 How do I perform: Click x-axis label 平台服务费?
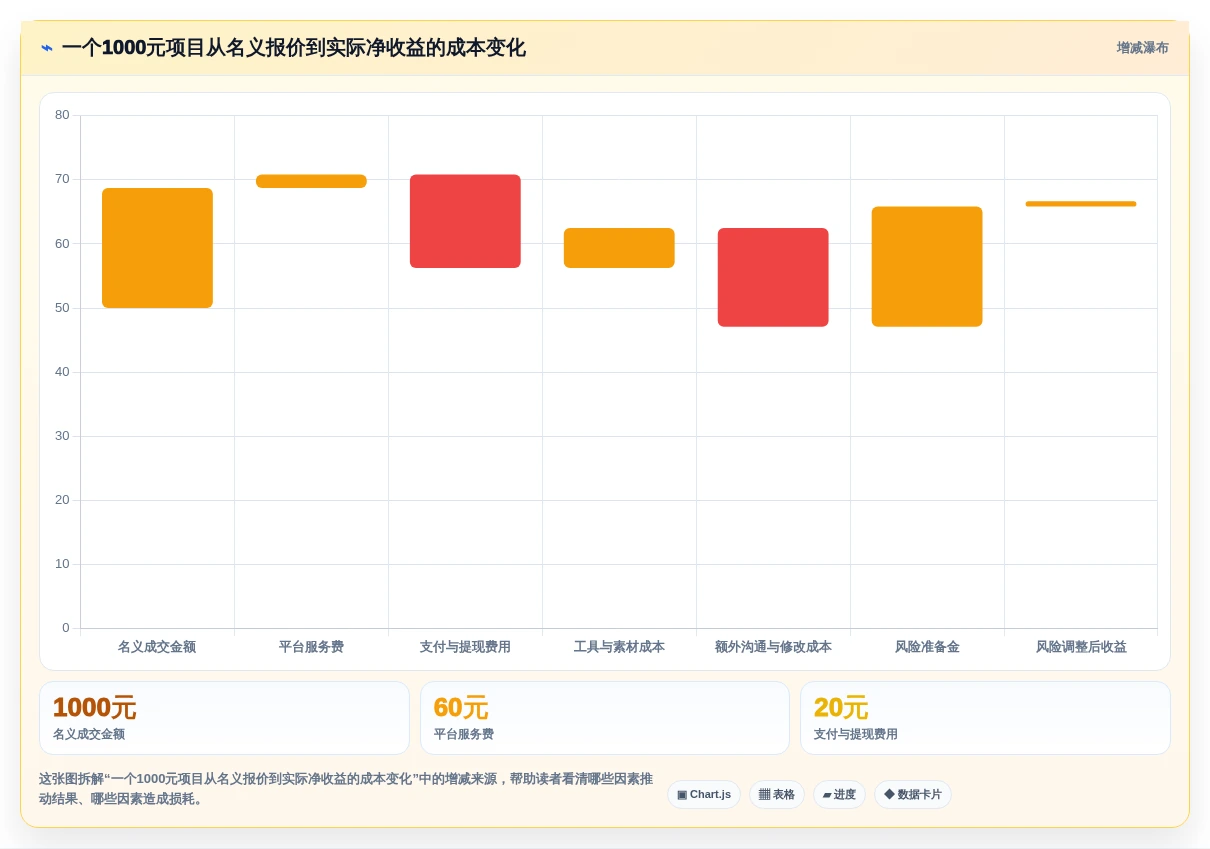311,647
